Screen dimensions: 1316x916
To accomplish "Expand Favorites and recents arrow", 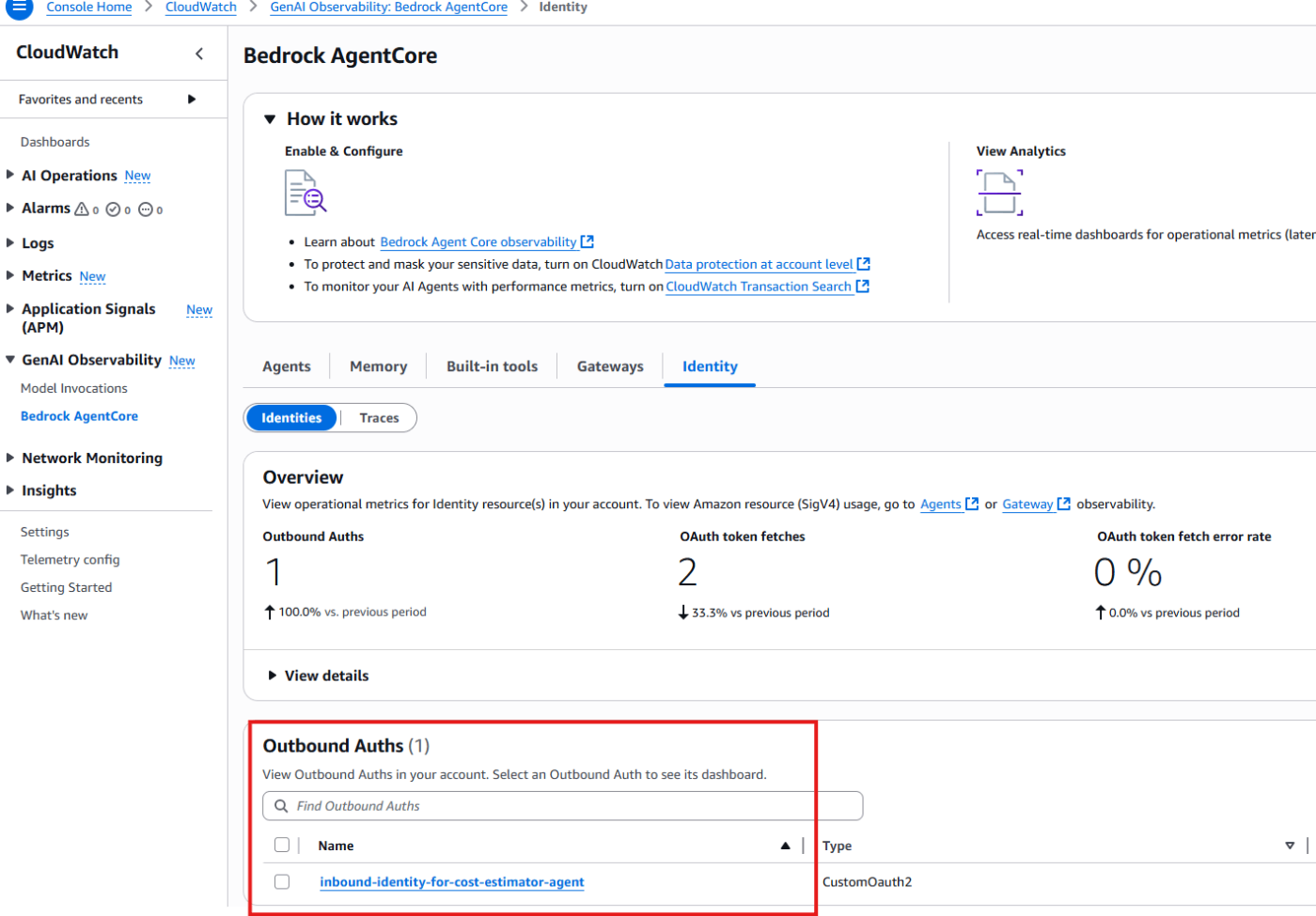I will [x=192, y=99].
